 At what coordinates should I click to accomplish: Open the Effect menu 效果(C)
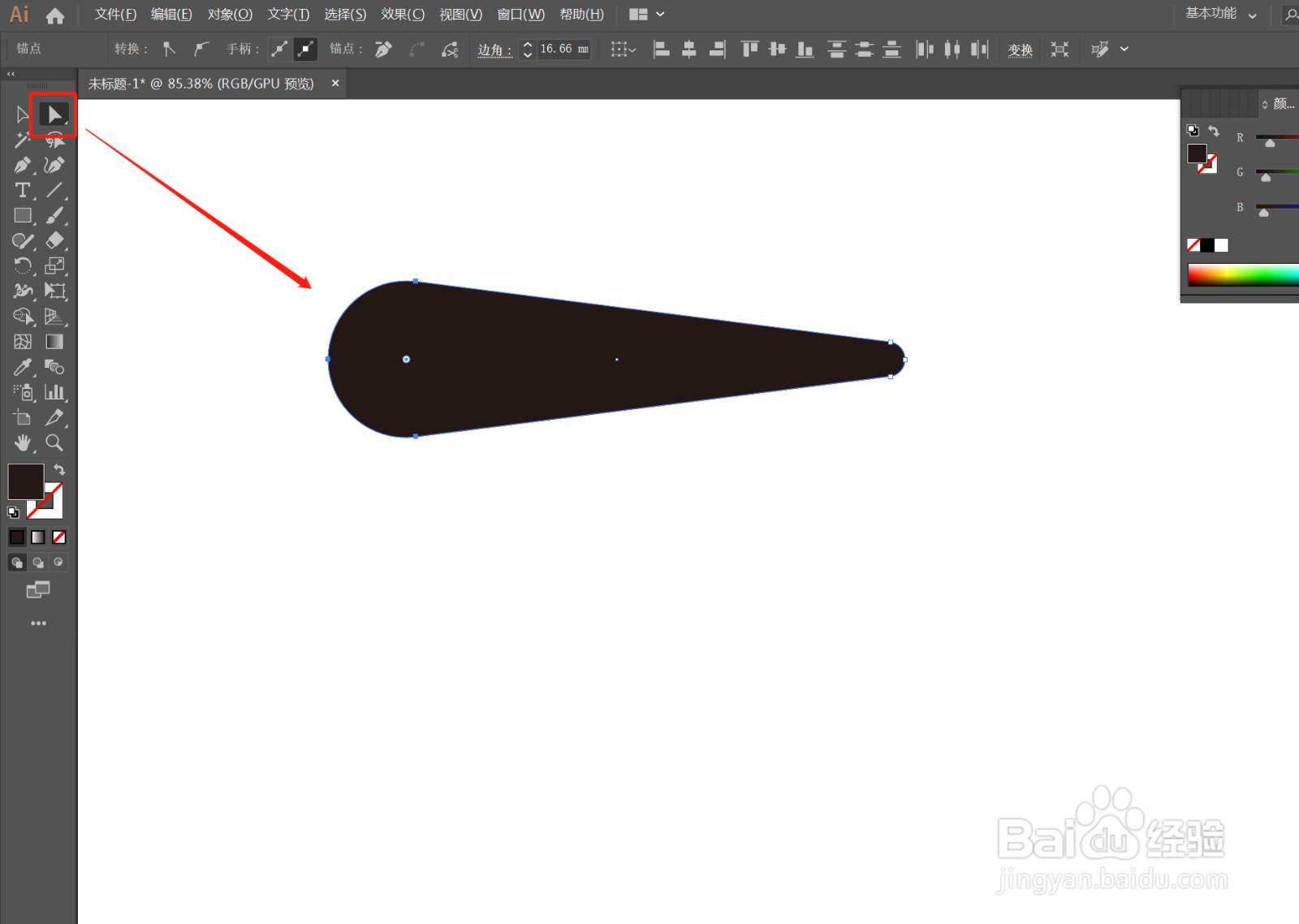point(403,15)
